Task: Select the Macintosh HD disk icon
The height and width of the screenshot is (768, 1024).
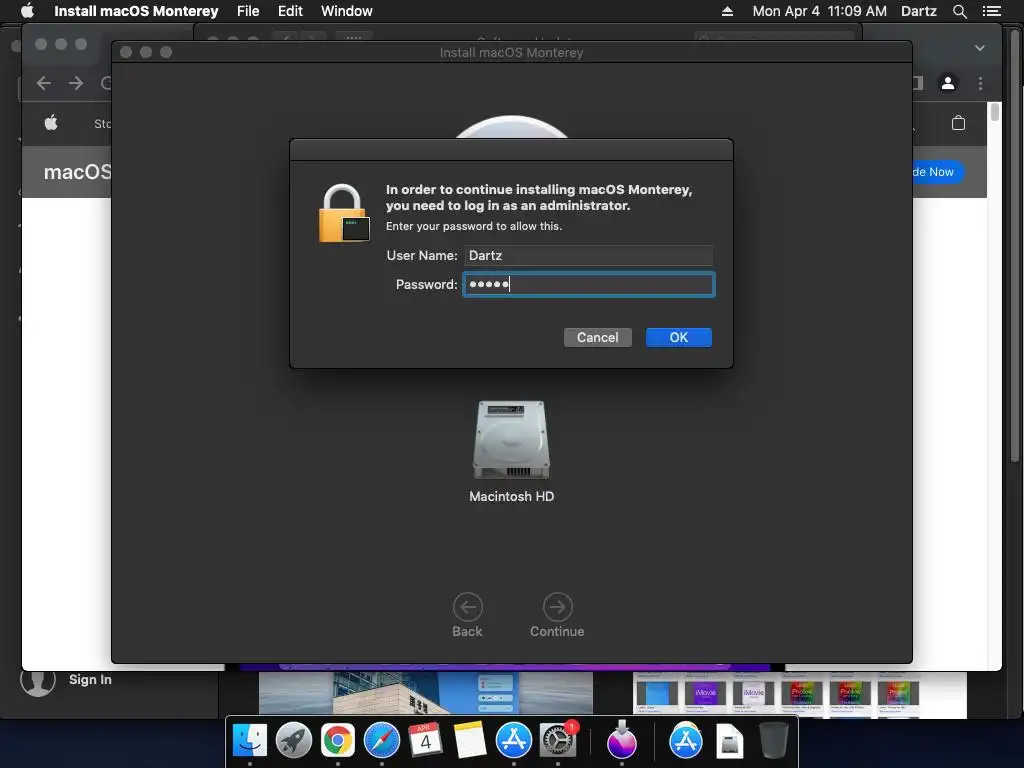Action: click(x=511, y=440)
